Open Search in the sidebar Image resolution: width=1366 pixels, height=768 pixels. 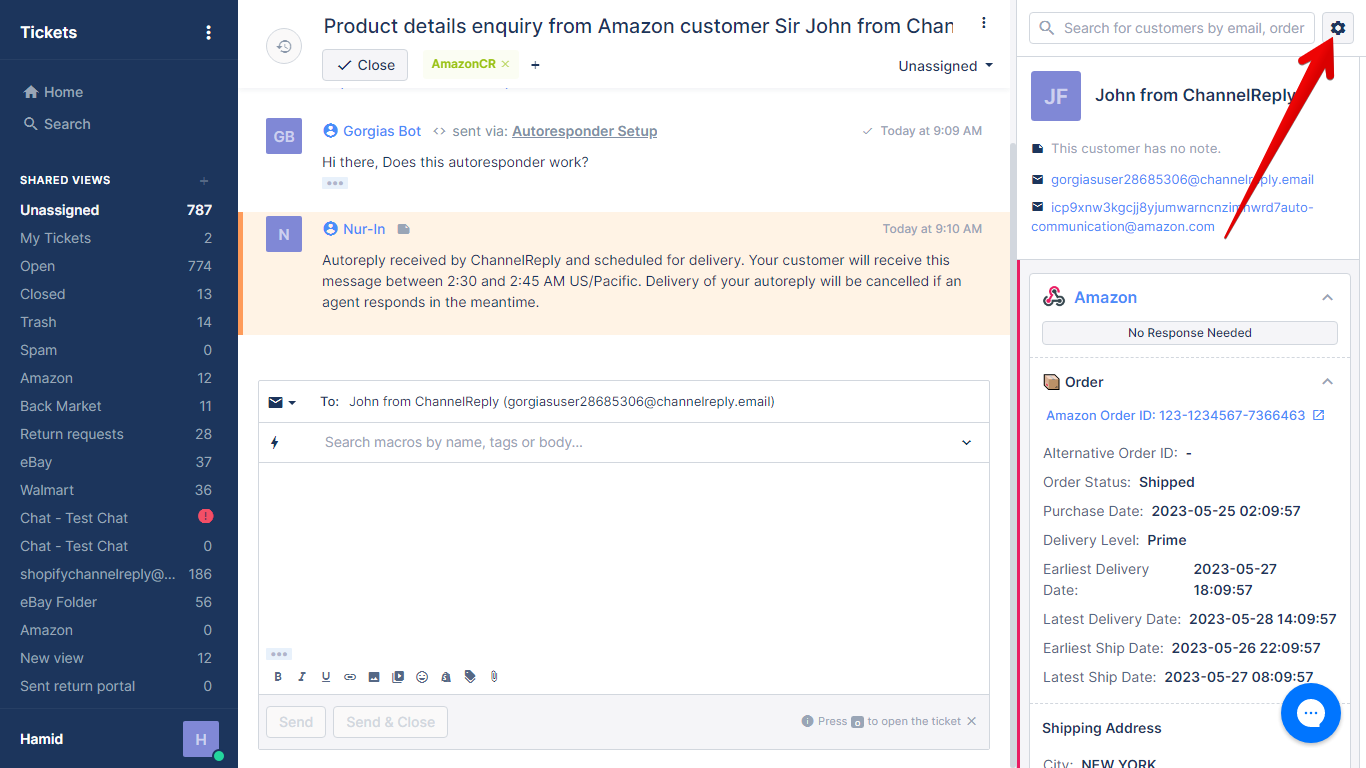pos(57,124)
